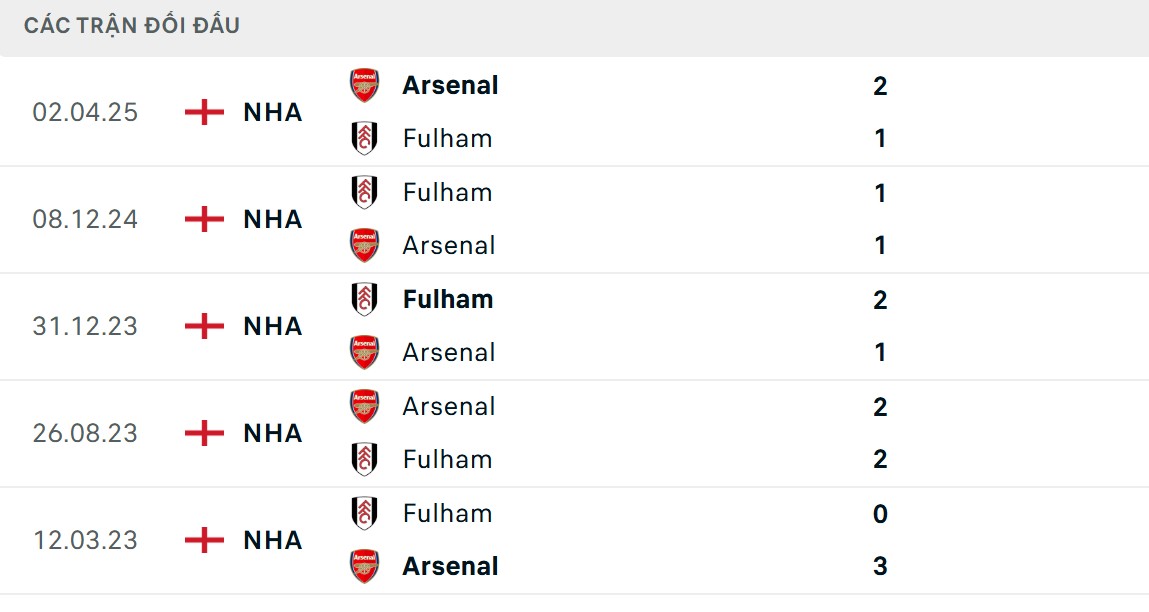
Task: Click Arsenal crest in 26.08.23 match
Action: click(x=364, y=406)
